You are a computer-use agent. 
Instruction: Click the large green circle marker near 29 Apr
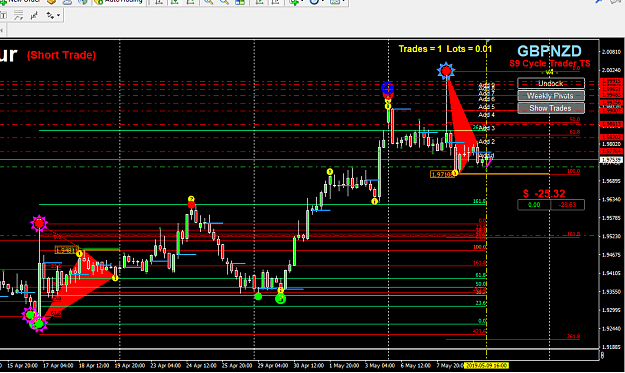281,298
